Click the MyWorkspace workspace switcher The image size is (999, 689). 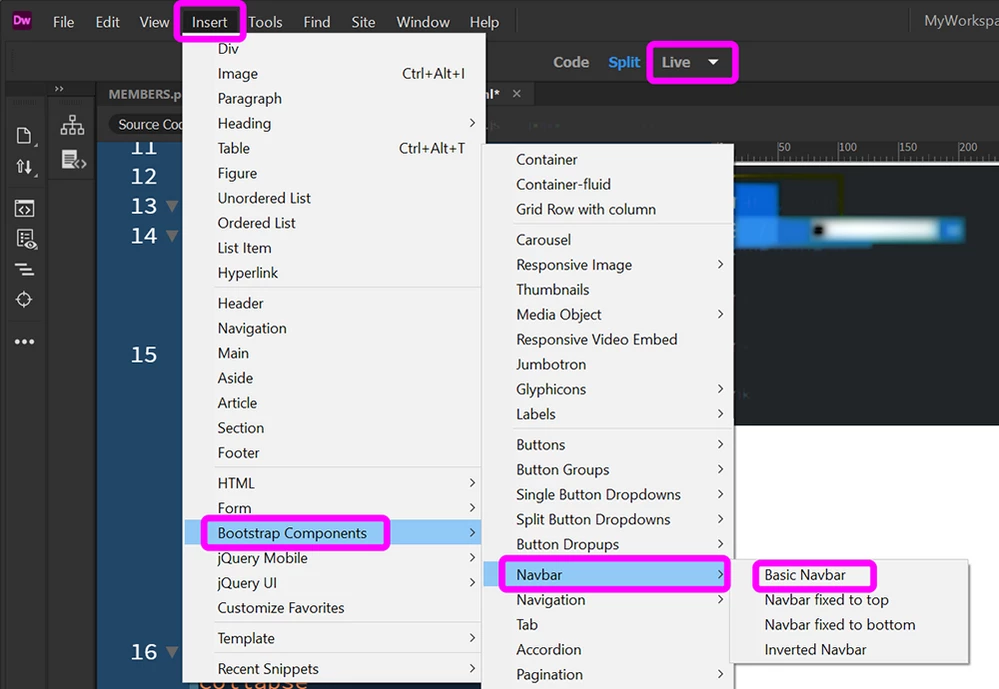(961, 21)
